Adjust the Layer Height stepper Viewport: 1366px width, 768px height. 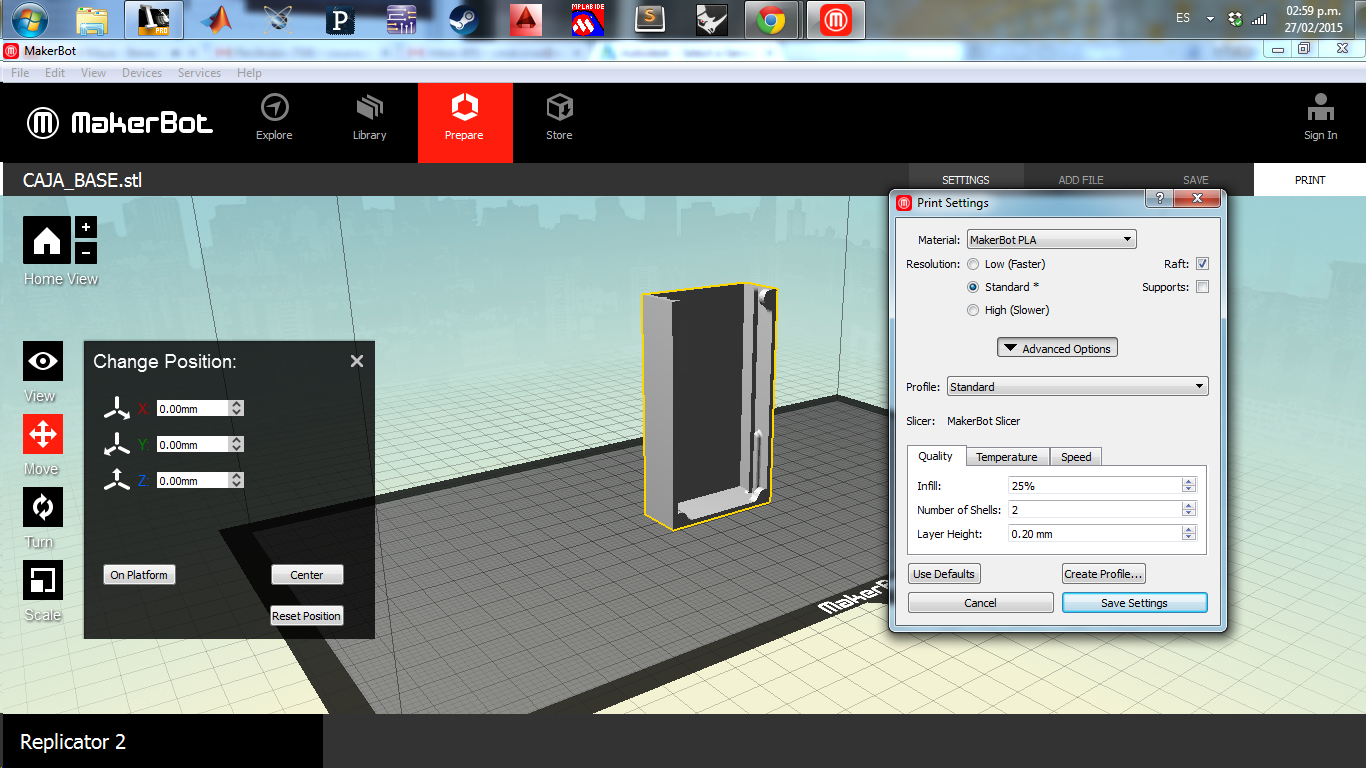click(1189, 533)
